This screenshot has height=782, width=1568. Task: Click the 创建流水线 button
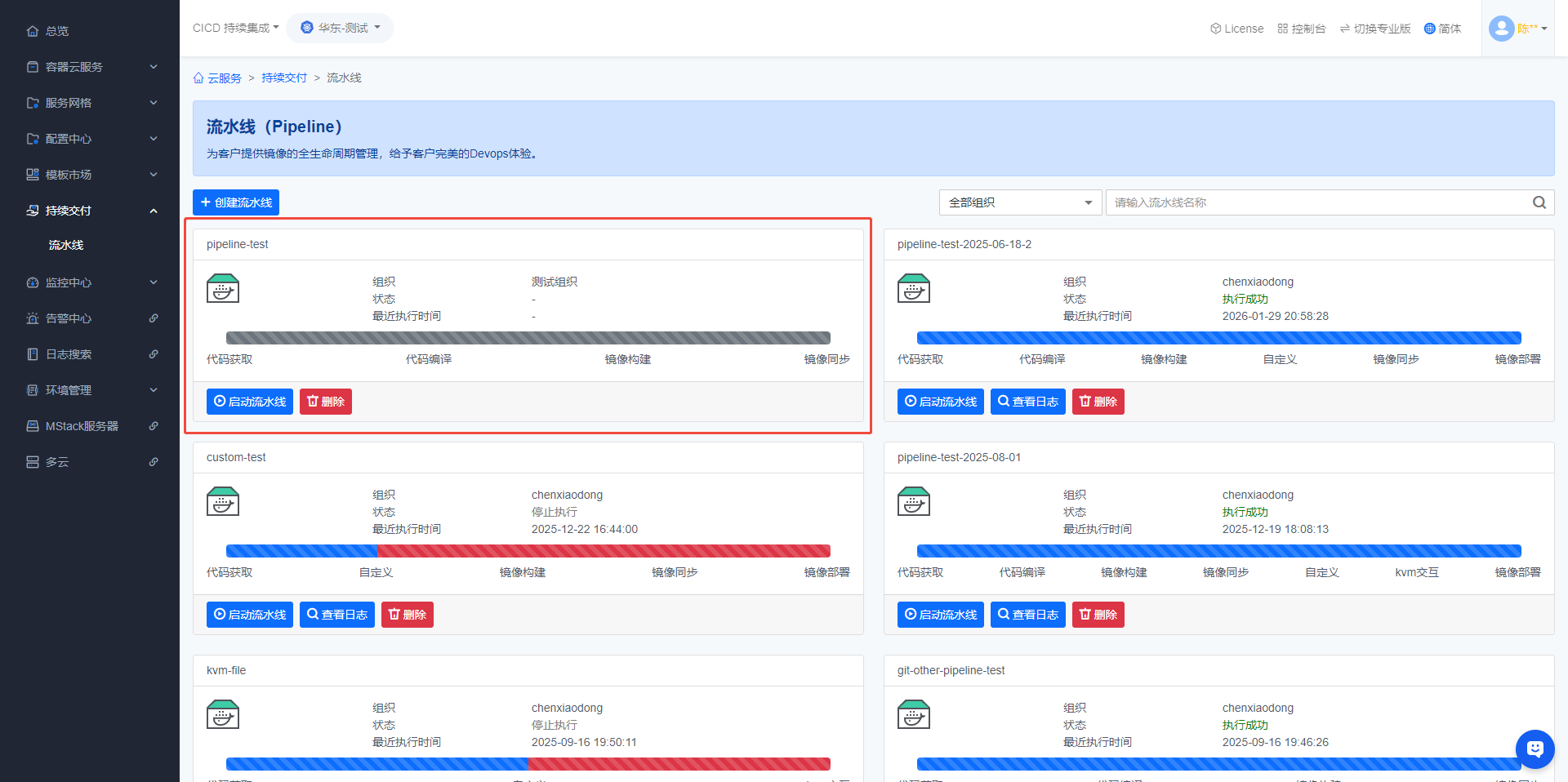tap(236, 202)
